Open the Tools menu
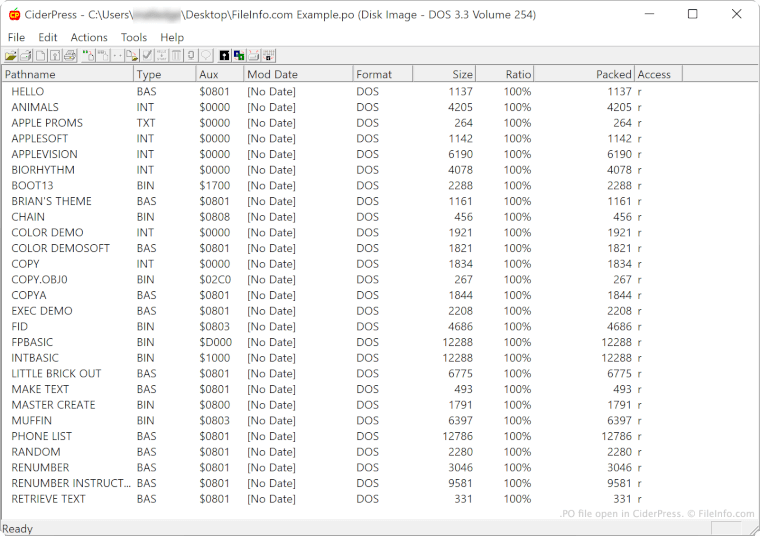This screenshot has width=760, height=536. pyautogui.click(x=134, y=37)
